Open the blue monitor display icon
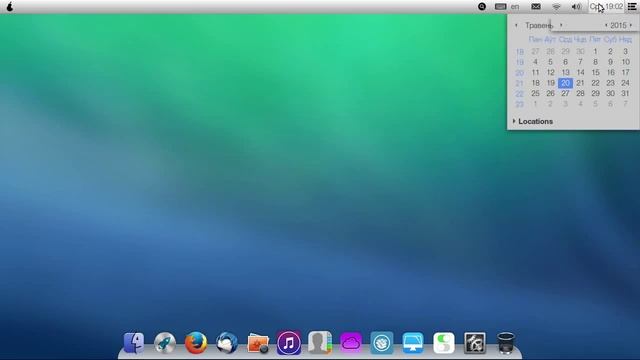The image size is (640, 360). coord(413,343)
